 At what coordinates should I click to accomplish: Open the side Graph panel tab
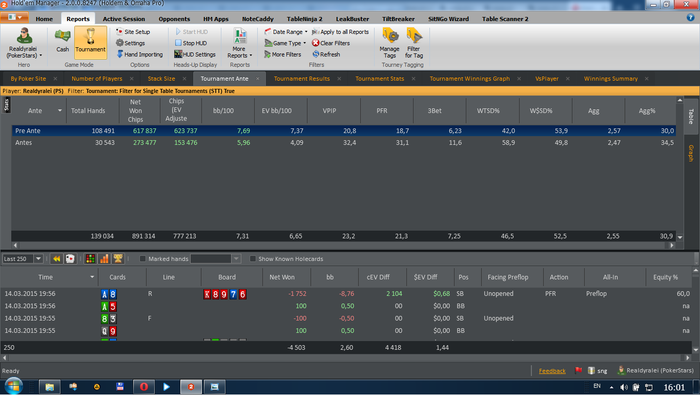tap(691, 153)
